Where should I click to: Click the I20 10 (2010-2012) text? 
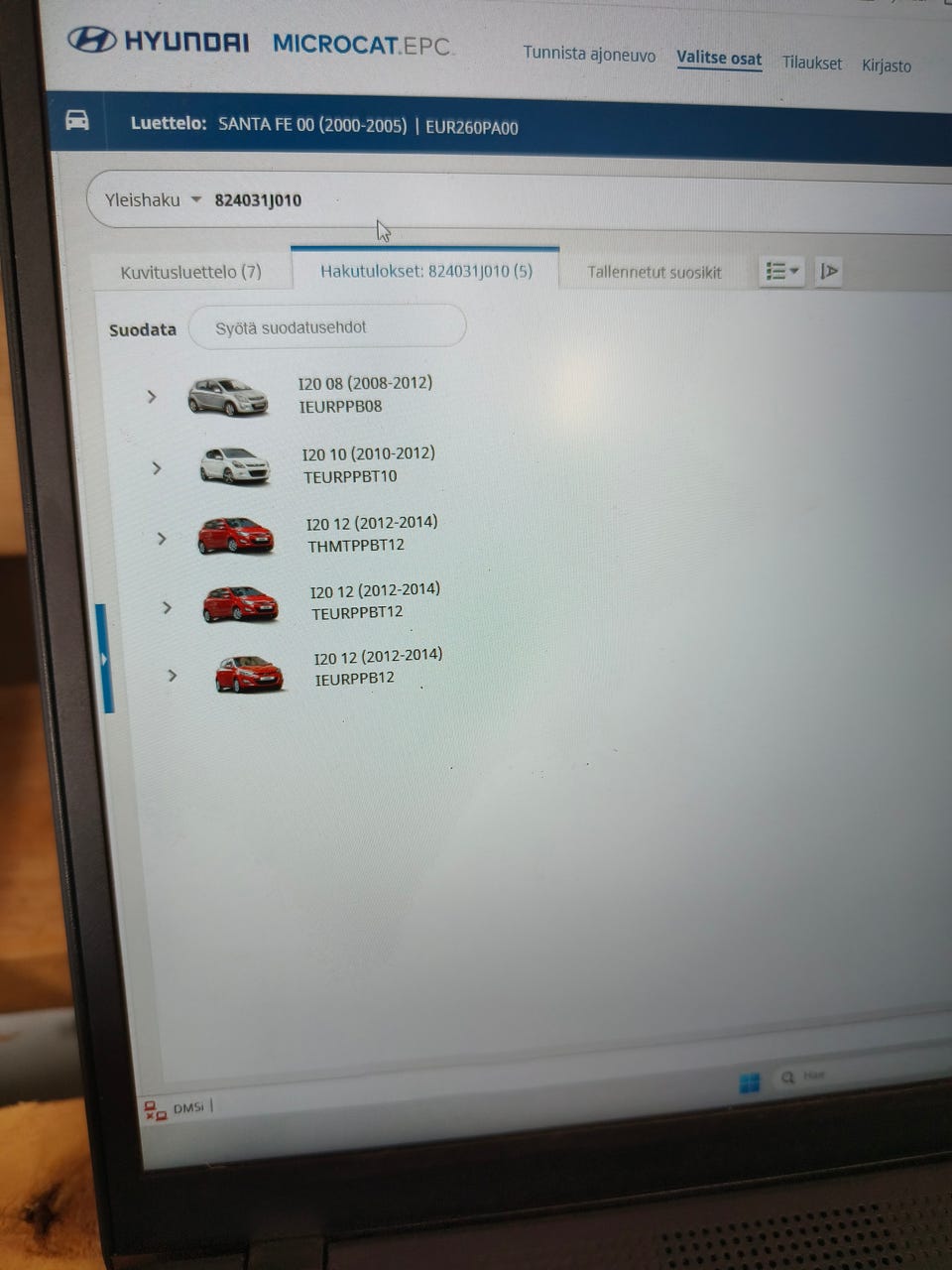(368, 453)
